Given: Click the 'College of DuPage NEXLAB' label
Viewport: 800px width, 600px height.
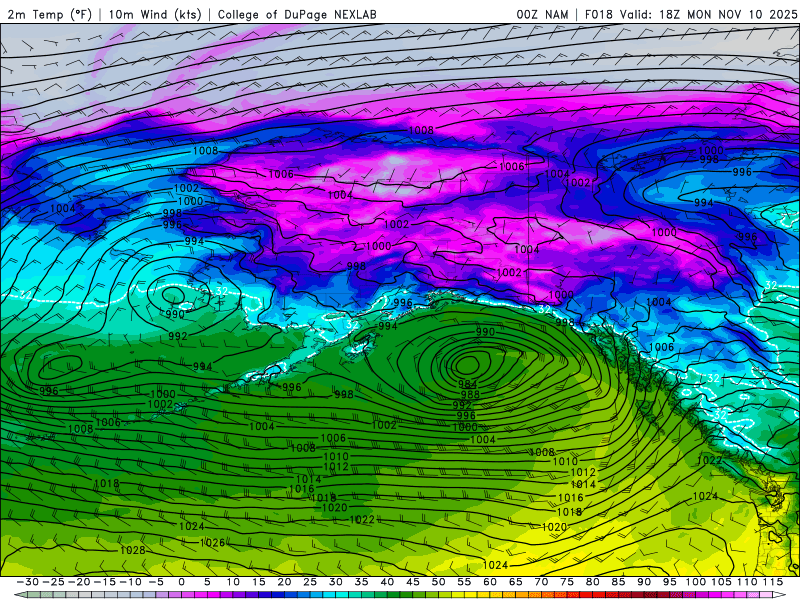Looking at the screenshot, I should coord(297,14).
